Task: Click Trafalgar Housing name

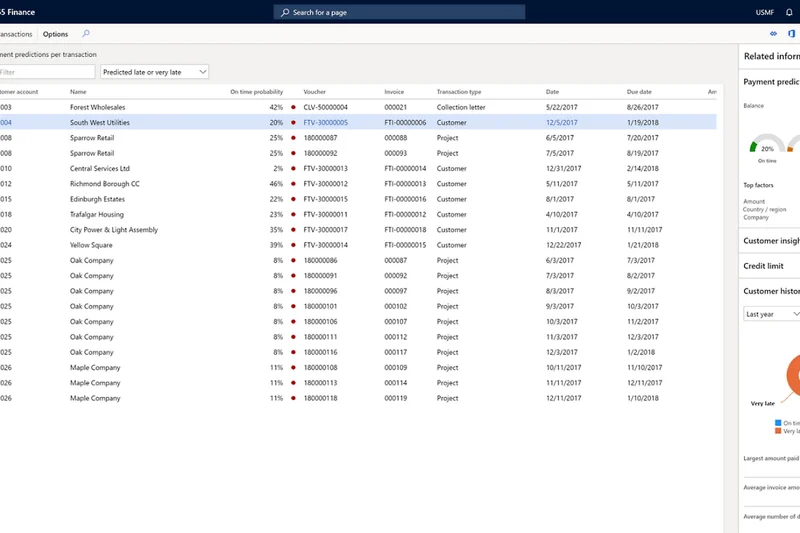Action: coord(96,214)
